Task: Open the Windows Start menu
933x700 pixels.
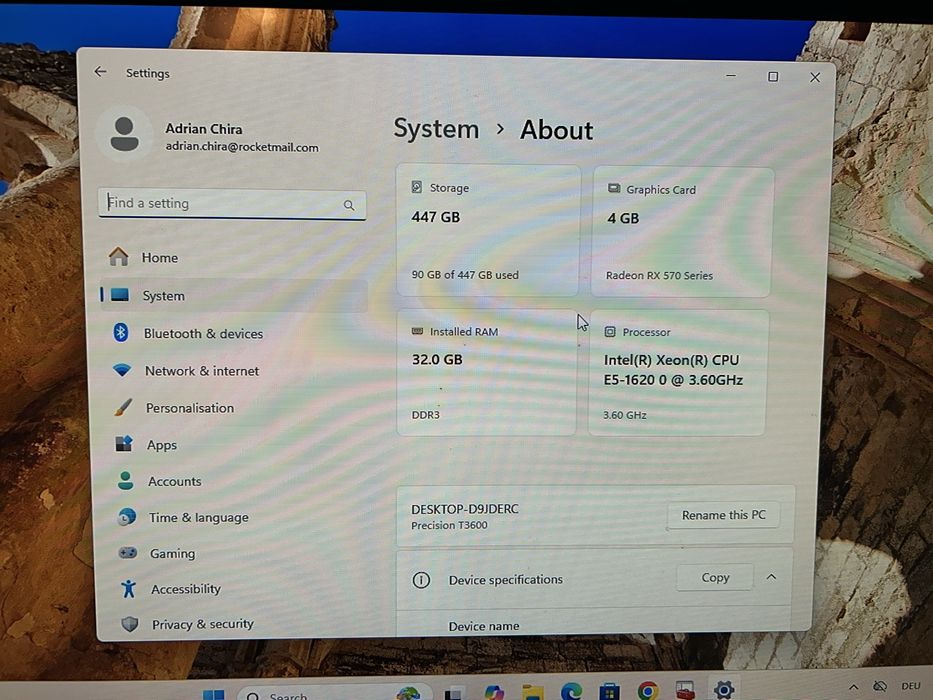Action: [x=214, y=694]
